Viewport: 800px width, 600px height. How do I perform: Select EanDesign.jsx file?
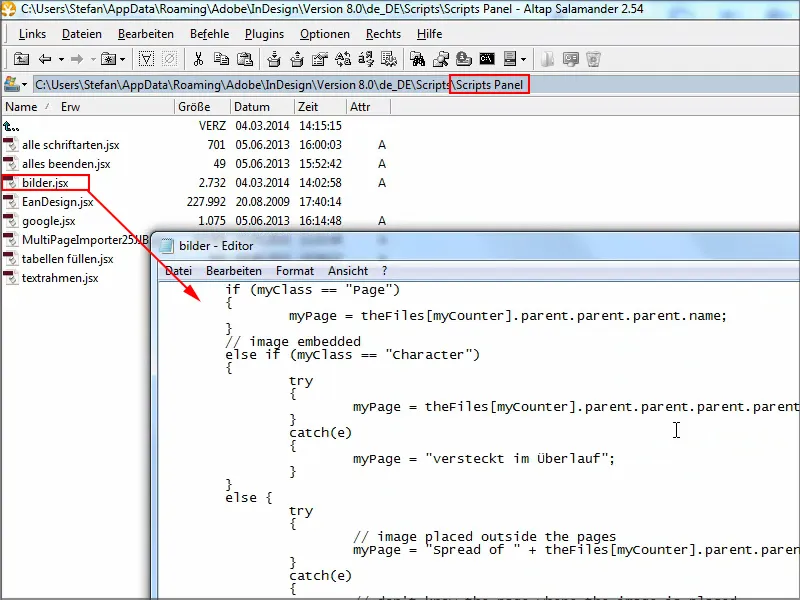[57, 202]
